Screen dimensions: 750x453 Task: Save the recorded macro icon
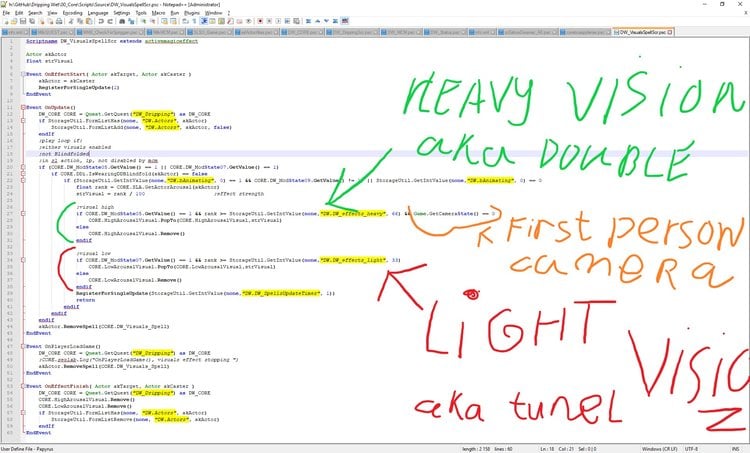click(x=296, y=21)
